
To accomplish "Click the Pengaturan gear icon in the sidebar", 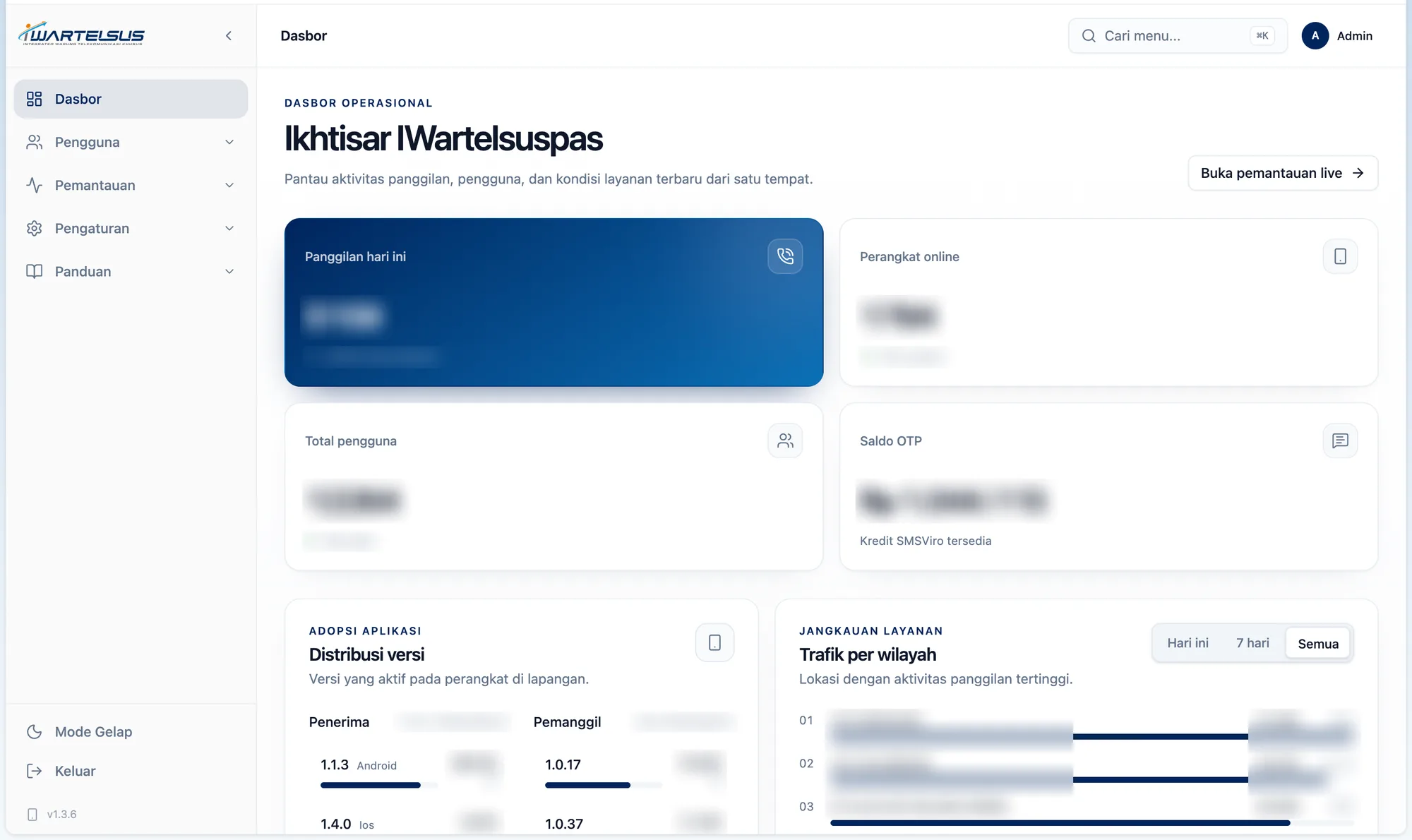I will coord(34,228).
